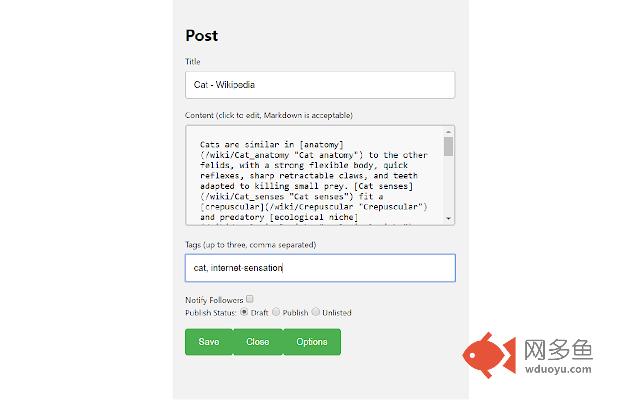Click the Post heading
The width and height of the screenshot is (640, 400).
point(202,36)
